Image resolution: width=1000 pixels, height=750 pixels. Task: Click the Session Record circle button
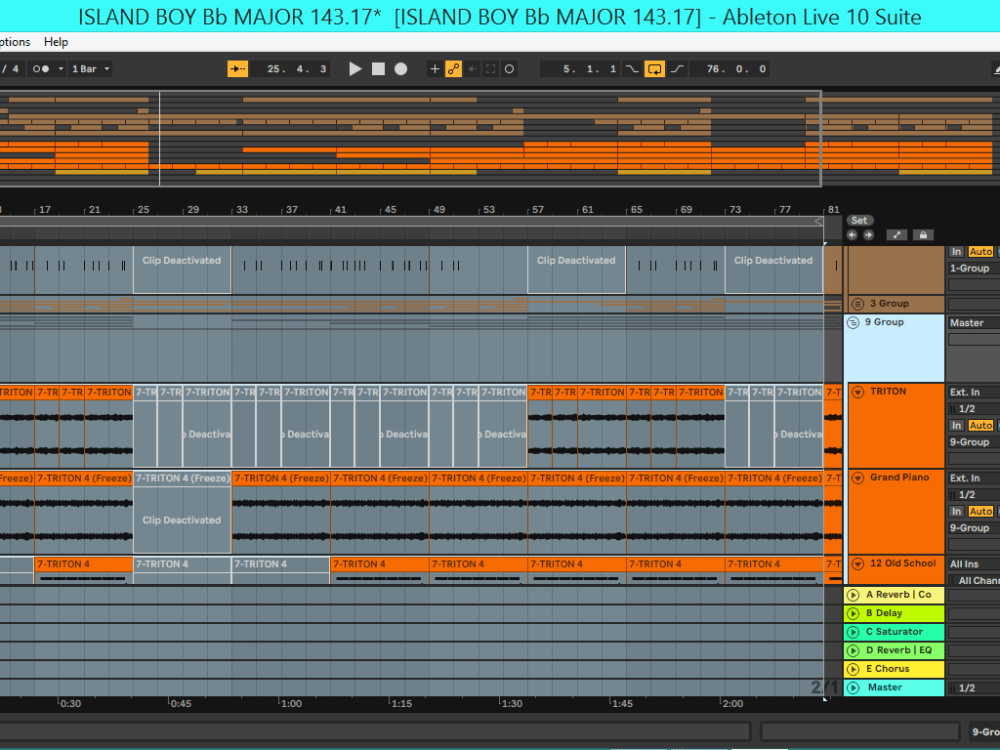coord(509,69)
